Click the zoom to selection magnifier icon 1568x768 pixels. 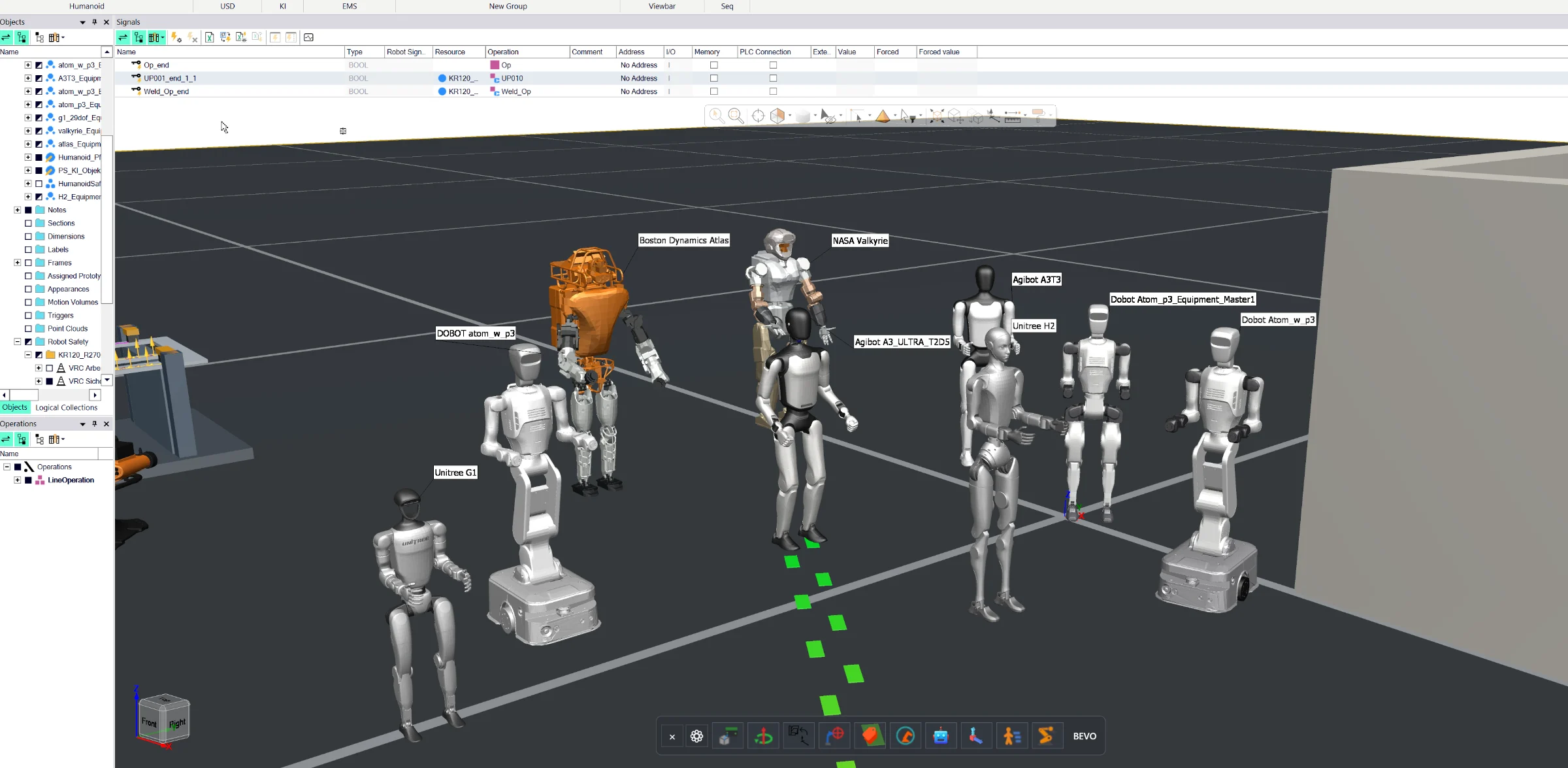click(x=717, y=116)
